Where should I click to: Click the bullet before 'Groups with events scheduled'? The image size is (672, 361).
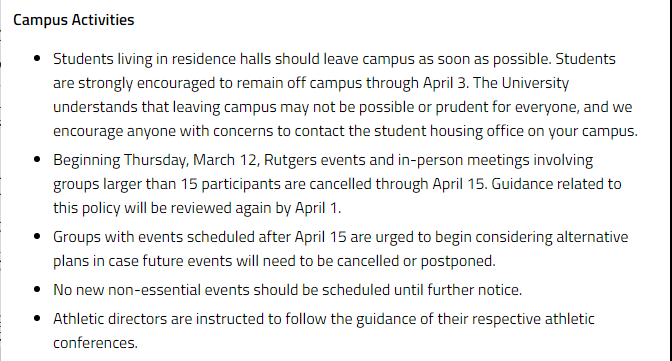pos(37,236)
